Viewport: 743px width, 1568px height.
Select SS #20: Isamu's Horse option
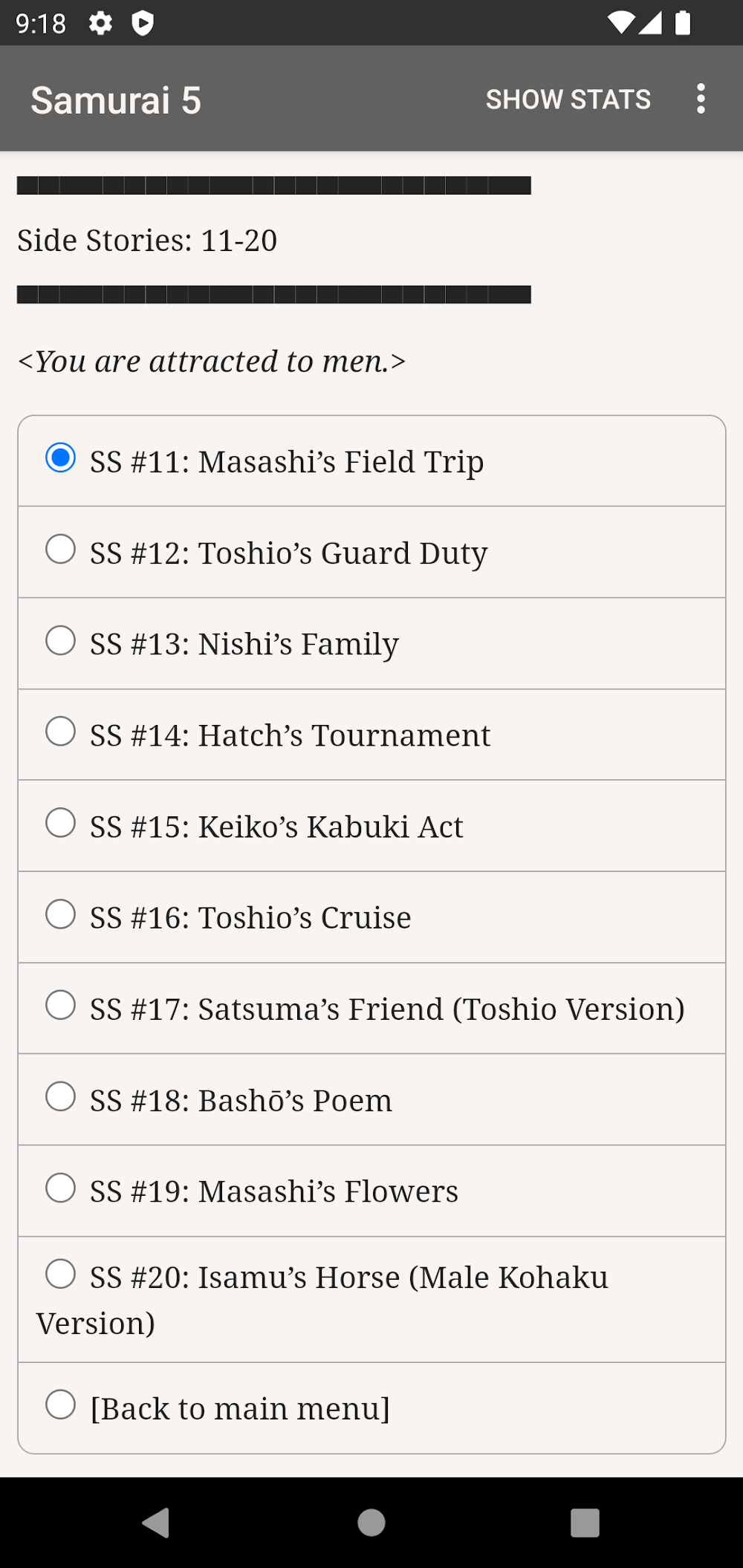pos(371,1300)
